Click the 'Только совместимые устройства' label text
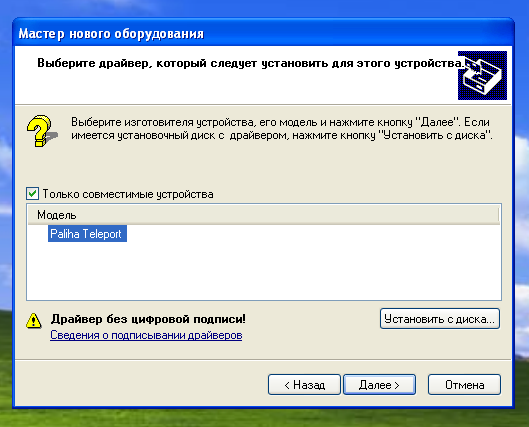The height and width of the screenshot is (427, 529). tap(128, 194)
